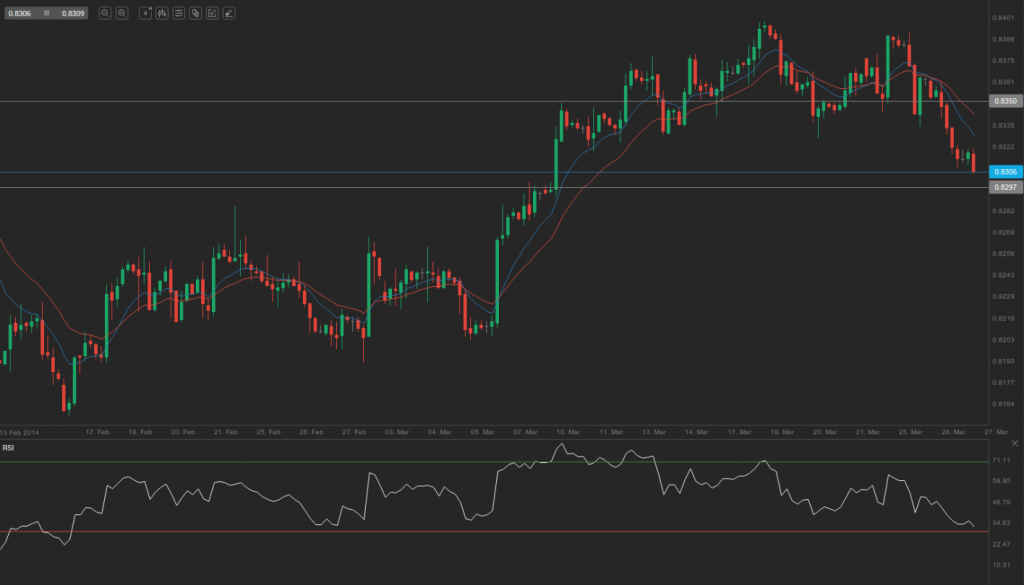
Task: Click the buy price 0.8309 button
Action: tap(72, 13)
